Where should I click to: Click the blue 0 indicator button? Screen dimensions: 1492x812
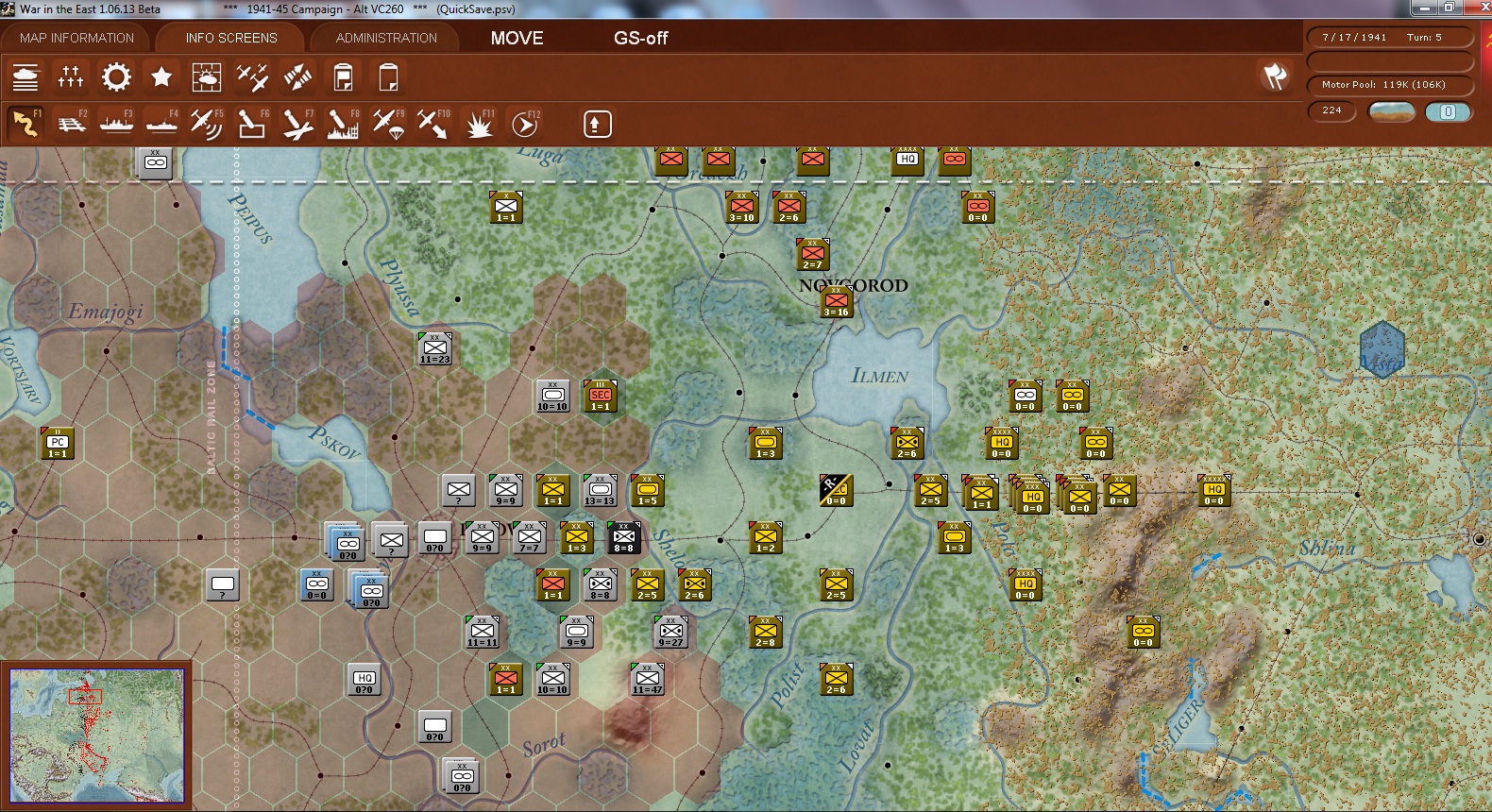(x=1448, y=111)
